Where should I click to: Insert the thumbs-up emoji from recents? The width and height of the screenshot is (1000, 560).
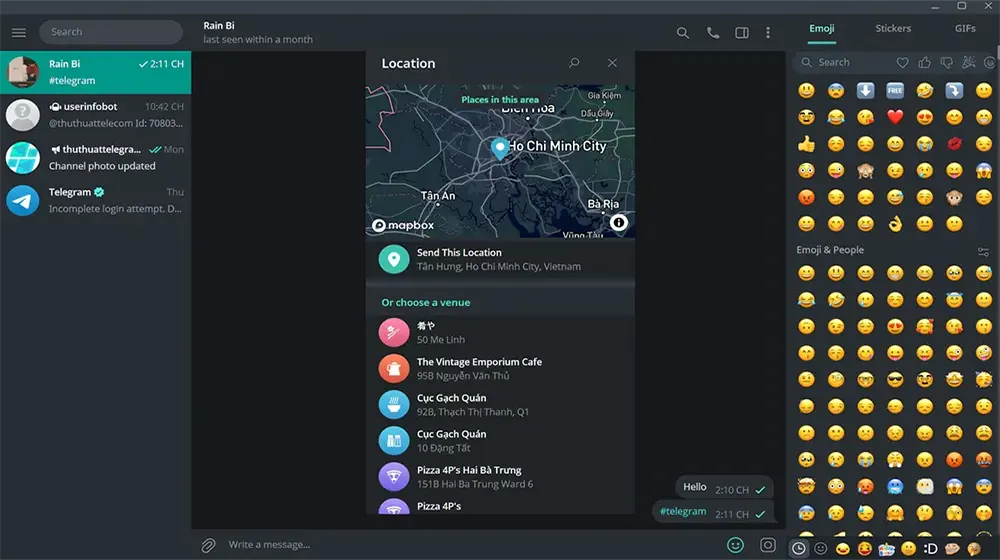806,144
